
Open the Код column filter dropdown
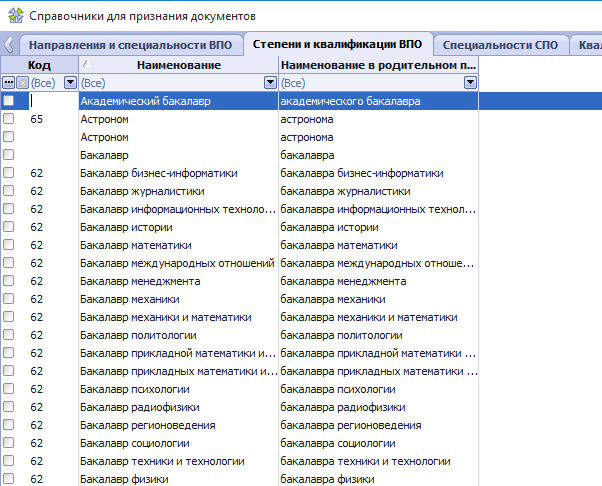pyautogui.click(x=70, y=83)
